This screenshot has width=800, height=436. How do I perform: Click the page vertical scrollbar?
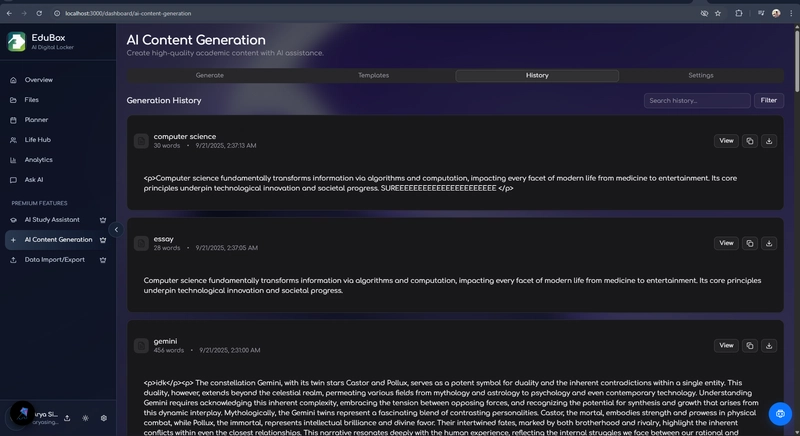[x=796, y=61]
